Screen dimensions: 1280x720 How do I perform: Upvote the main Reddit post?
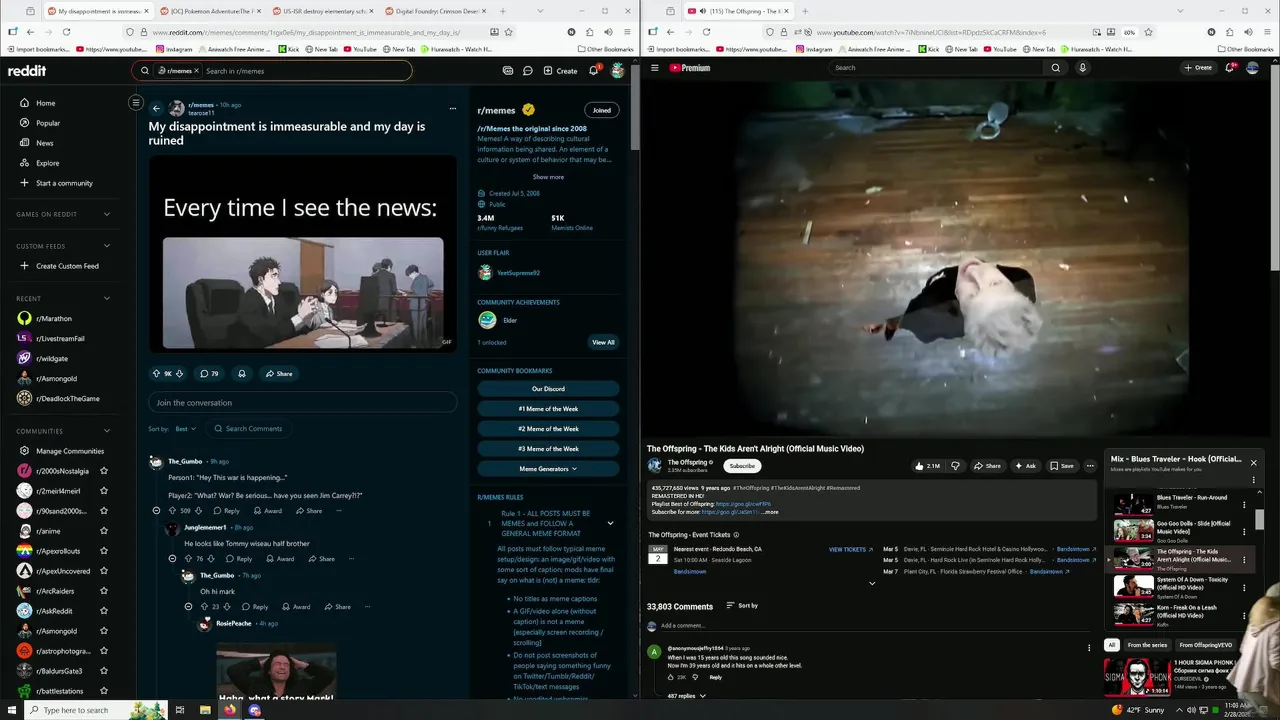(x=156, y=373)
